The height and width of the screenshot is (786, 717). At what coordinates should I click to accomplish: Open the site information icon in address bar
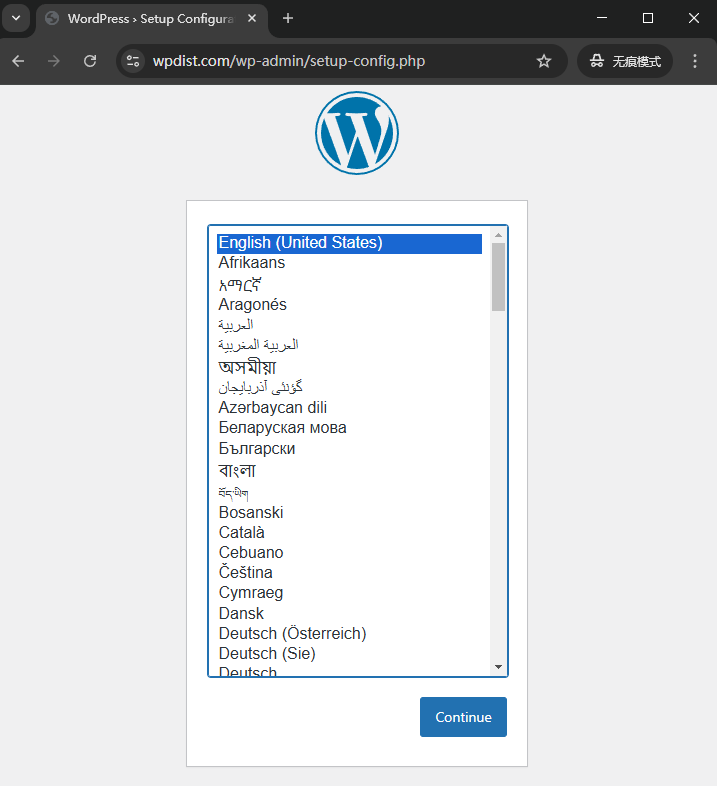pyautogui.click(x=133, y=61)
